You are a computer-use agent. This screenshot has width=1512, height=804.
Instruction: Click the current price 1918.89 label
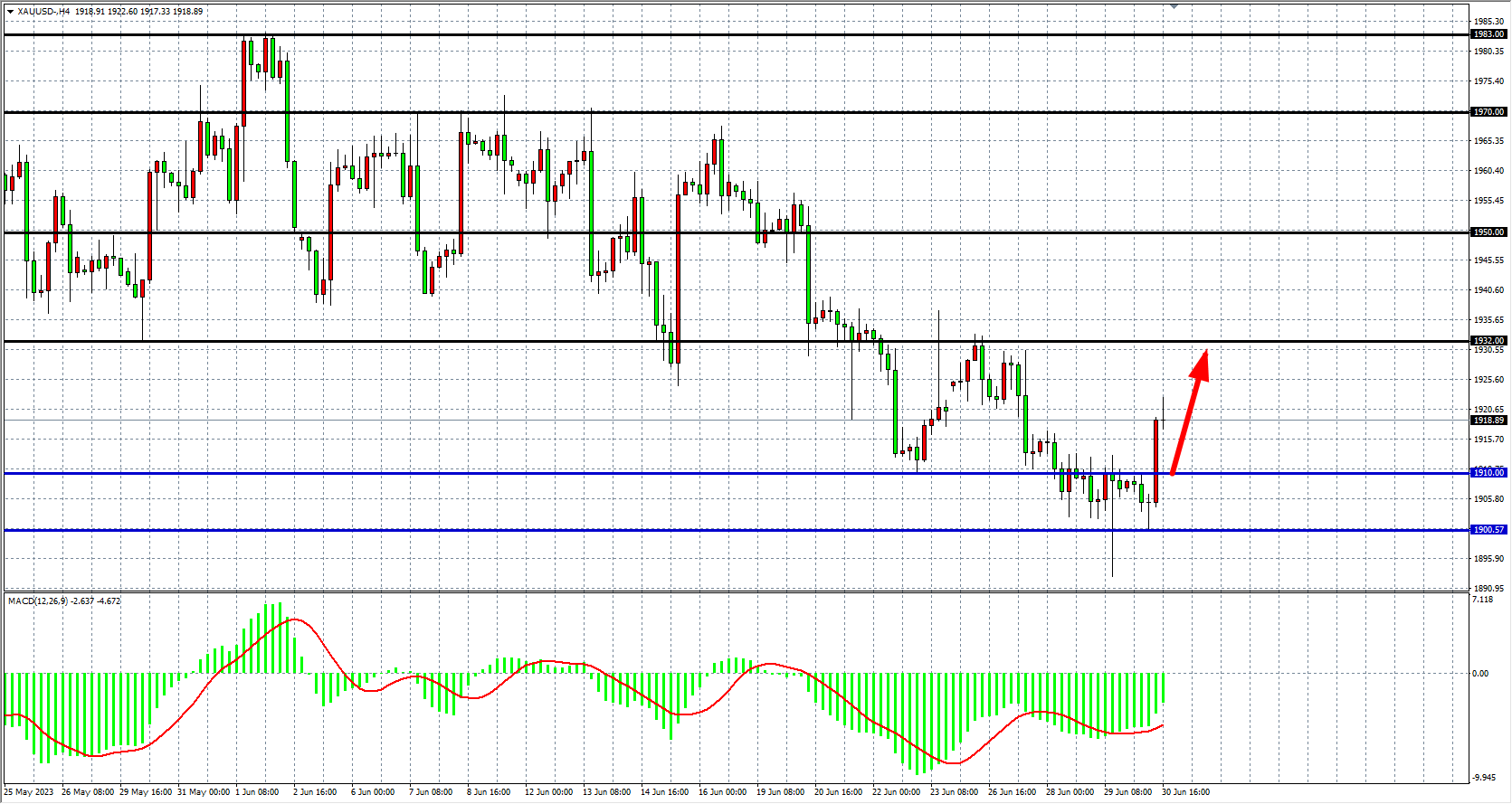coord(1488,421)
